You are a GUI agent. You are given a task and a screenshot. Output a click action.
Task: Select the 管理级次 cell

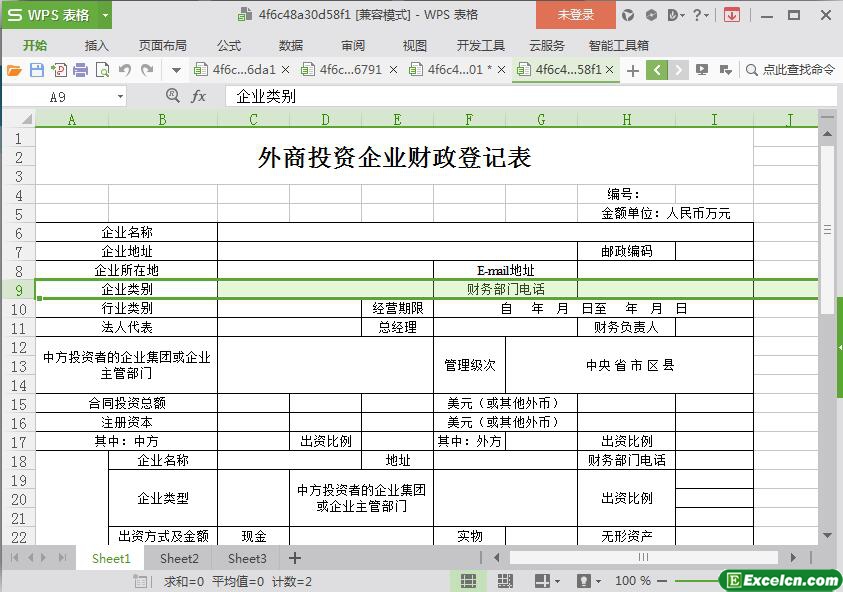pyautogui.click(x=469, y=365)
